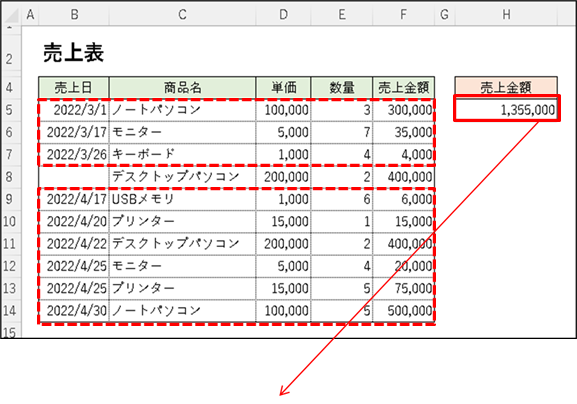This screenshot has width=577, height=404.
Task: Click the 売上表 title cell
Action: [x=74, y=53]
